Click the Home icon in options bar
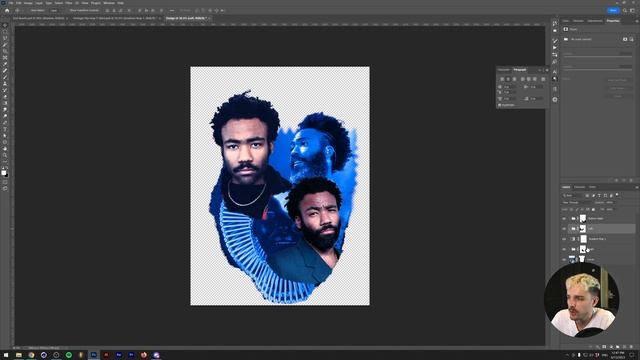640x360 pixels. point(7,11)
